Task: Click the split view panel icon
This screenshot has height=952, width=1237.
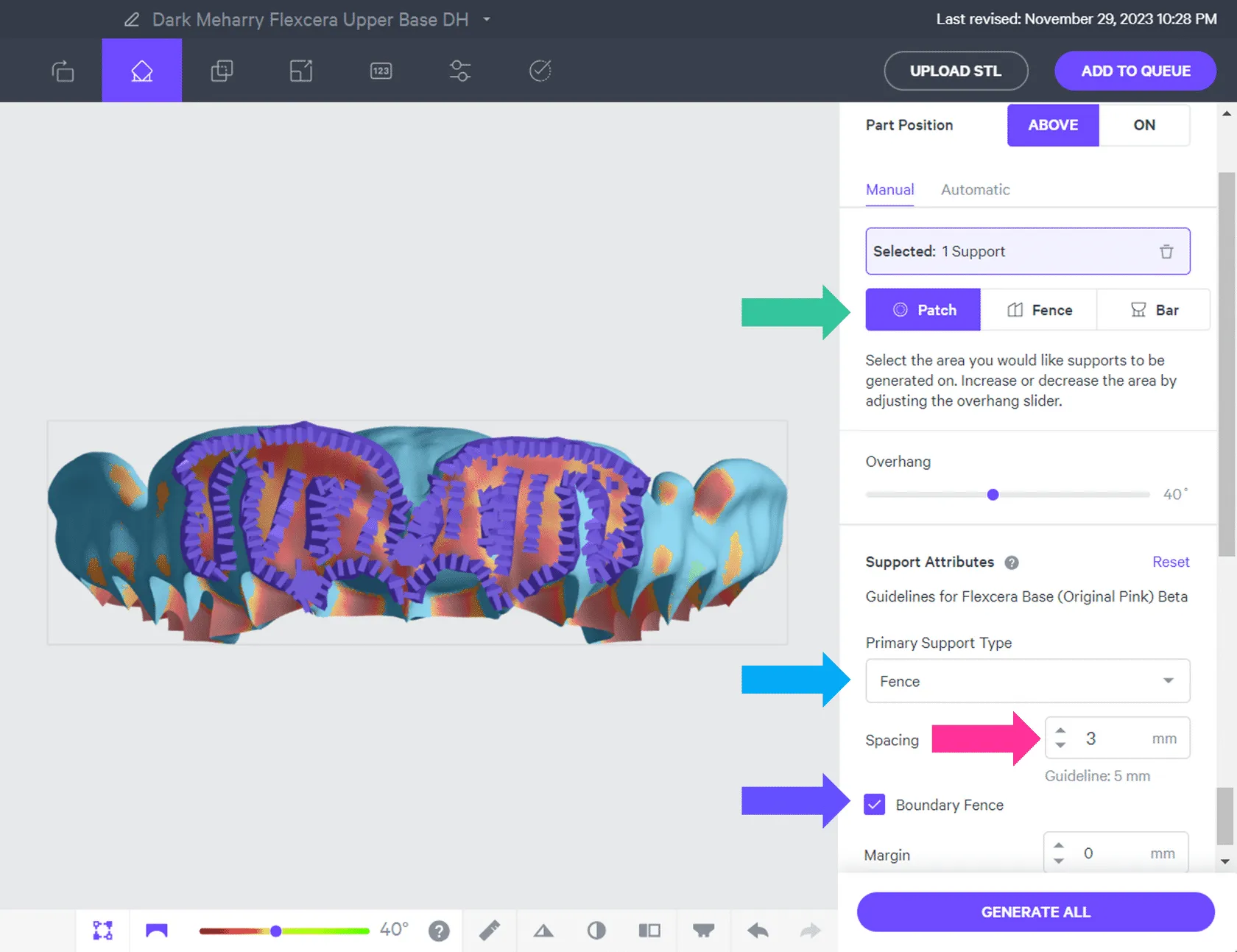Action: 649,931
